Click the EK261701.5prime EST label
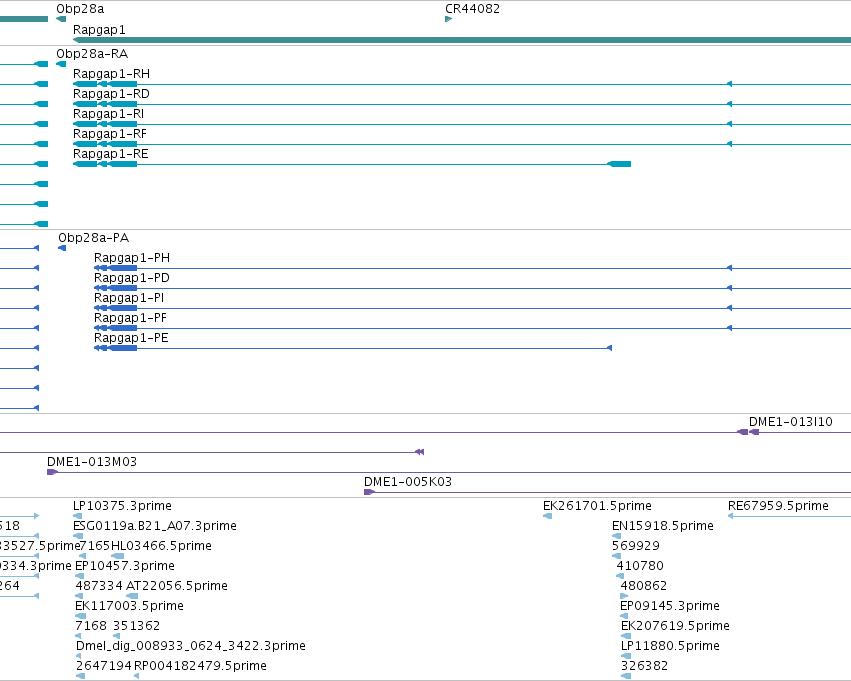This screenshot has width=851, height=681. [x=597, y=506]
